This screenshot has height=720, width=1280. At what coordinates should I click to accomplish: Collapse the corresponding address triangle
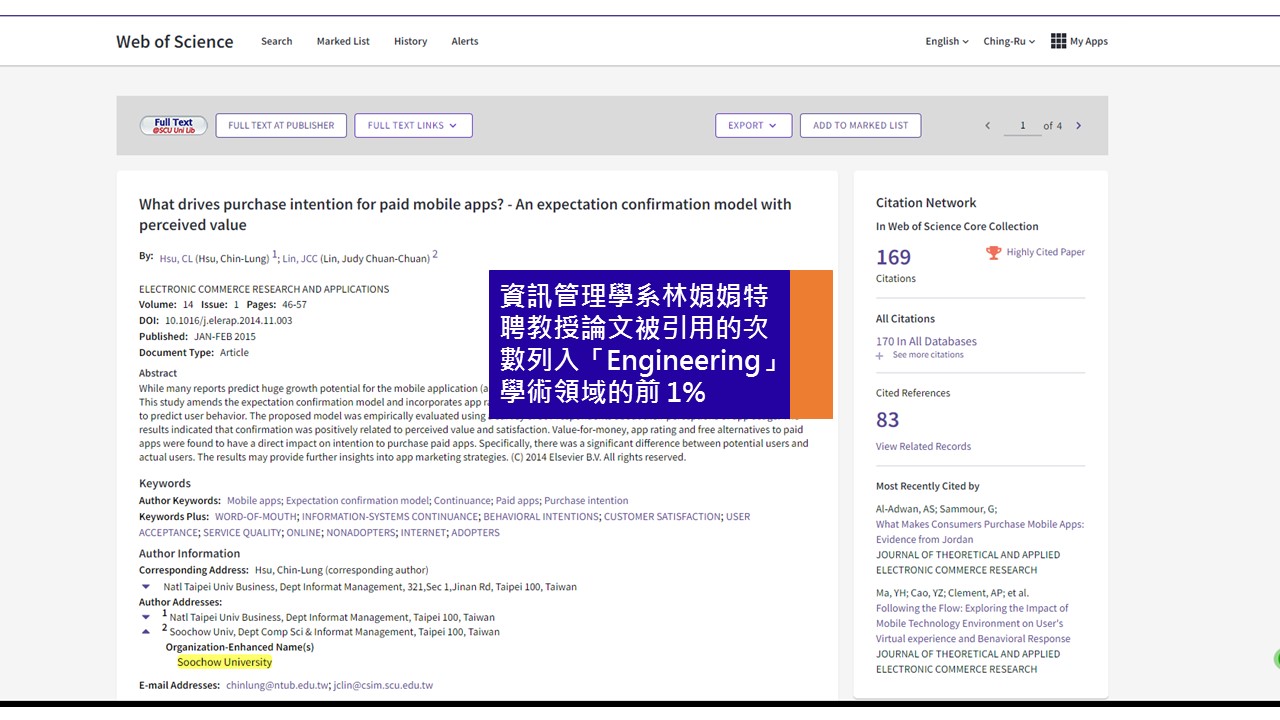coord(146,587)
